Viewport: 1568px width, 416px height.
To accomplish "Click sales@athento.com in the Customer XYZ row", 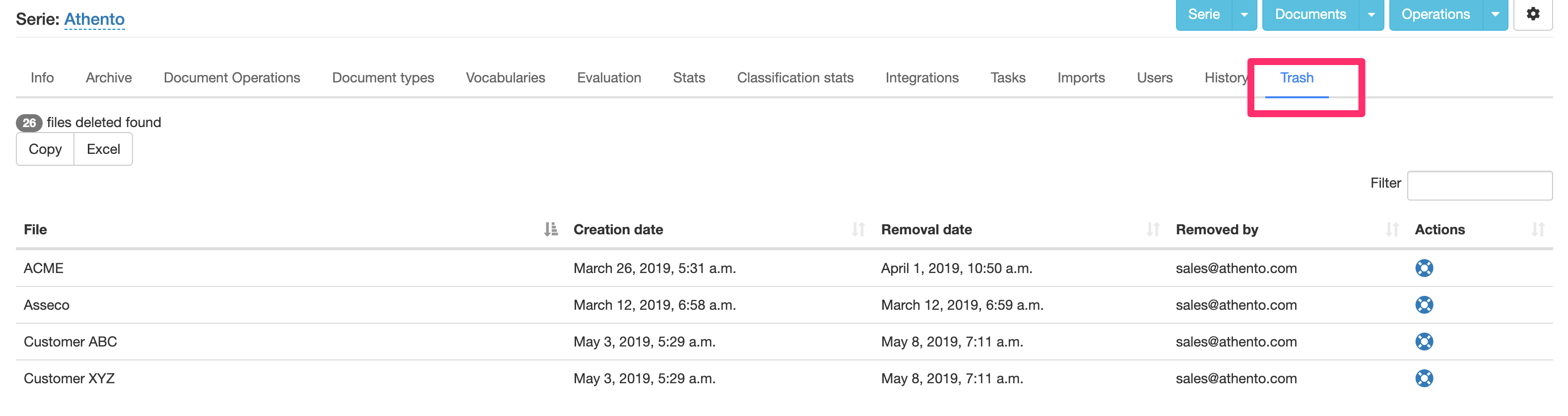I will (x=1236, y=378).
